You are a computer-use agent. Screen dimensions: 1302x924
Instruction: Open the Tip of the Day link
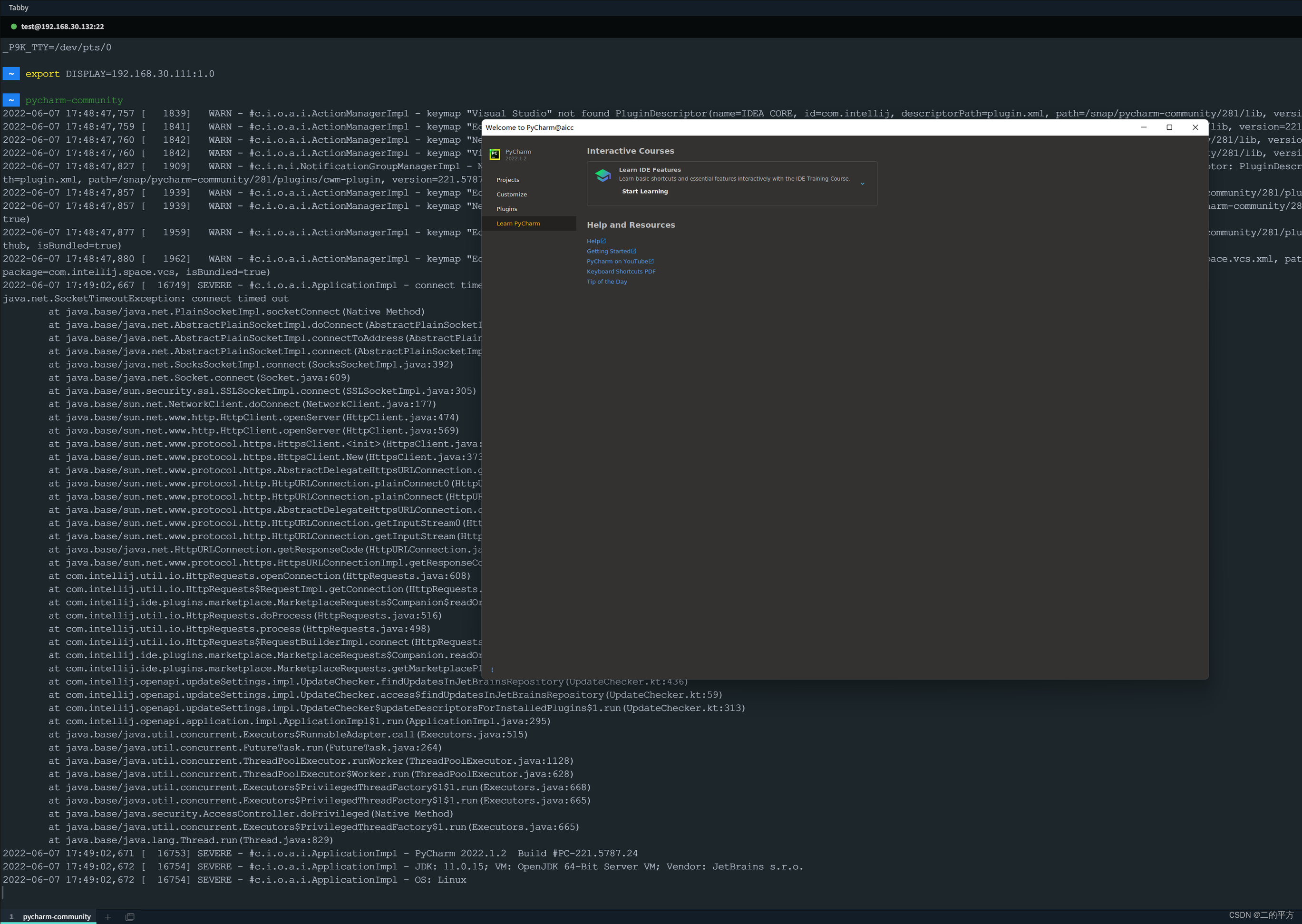[x=607, y=281]
